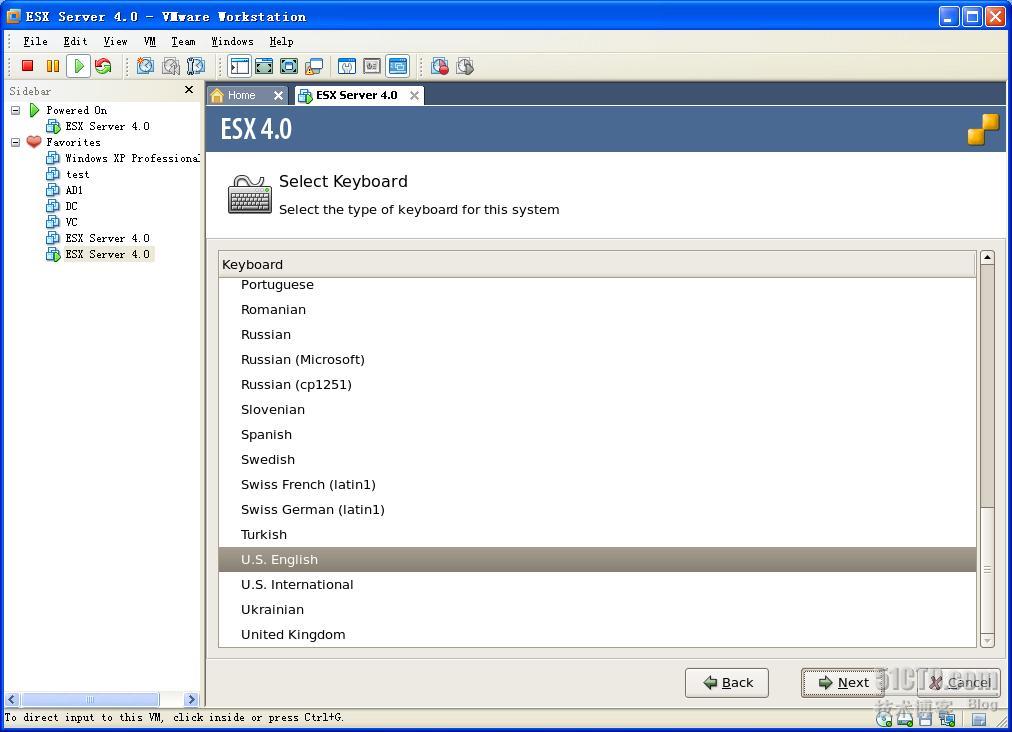This screenshot has height=732, width=1012.
Task: Close the Sidebar panel with X
Action: click(189, 90)
